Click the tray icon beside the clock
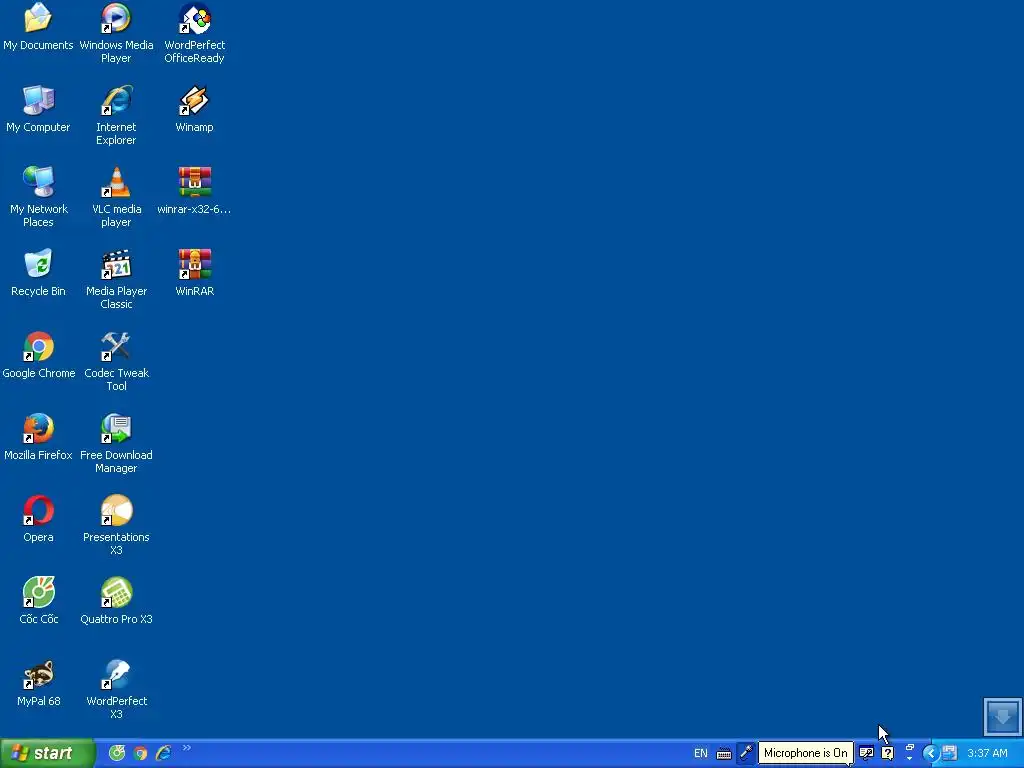 tap(950, 754)
